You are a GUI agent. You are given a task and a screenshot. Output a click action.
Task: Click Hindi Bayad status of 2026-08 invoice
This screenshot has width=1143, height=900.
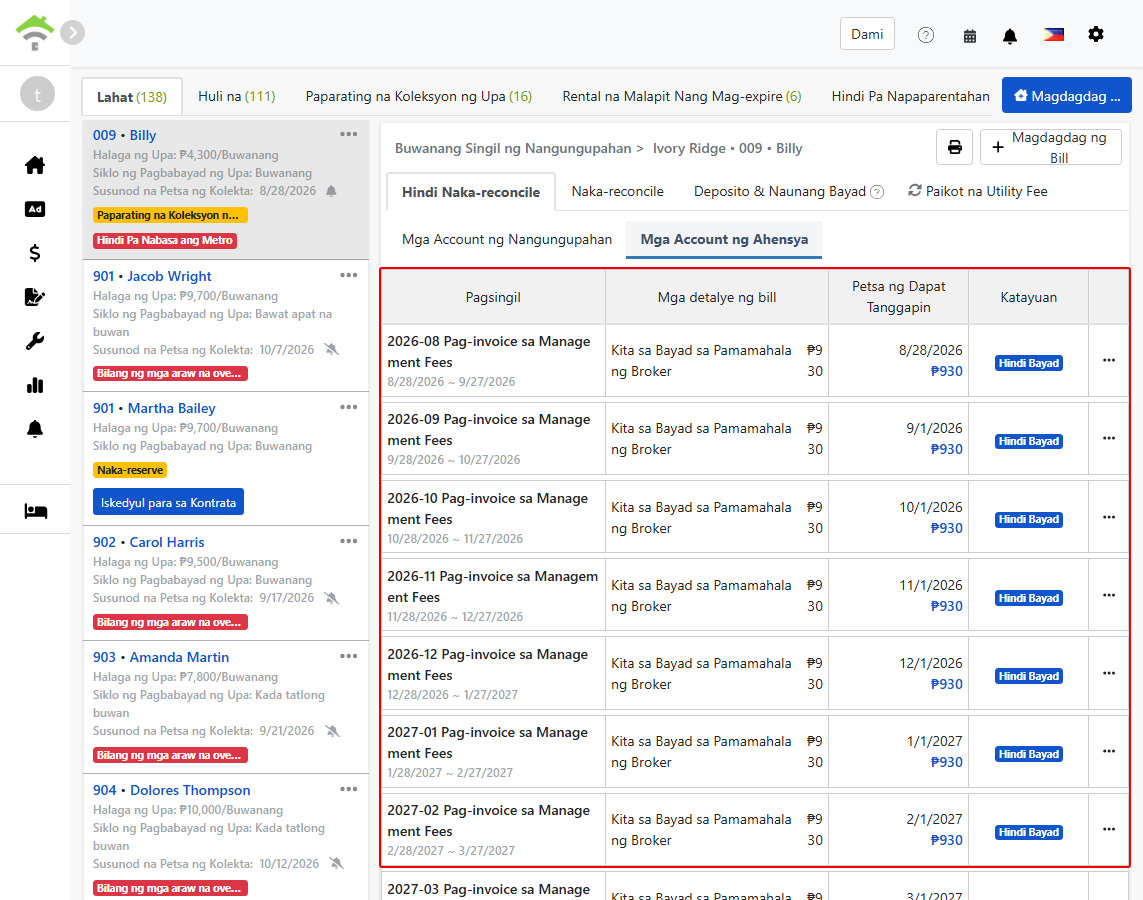tap(1029, 363)
